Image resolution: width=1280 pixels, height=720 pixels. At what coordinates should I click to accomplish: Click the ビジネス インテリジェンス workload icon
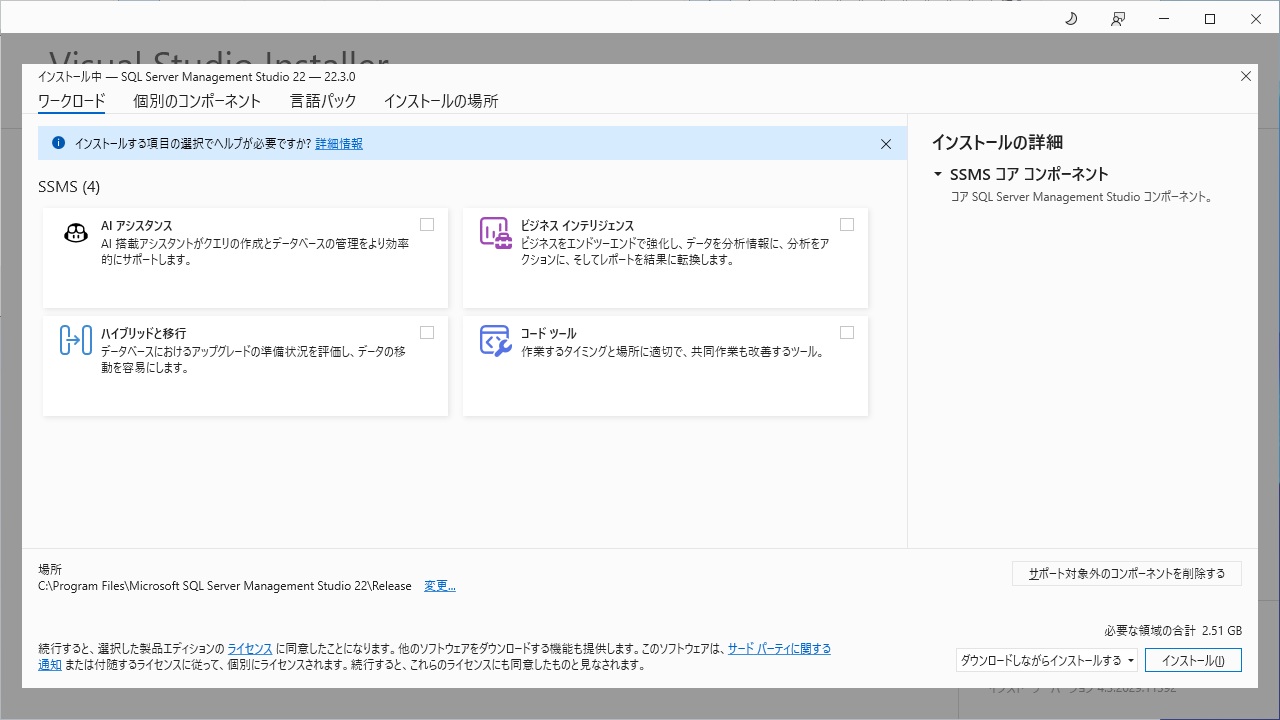coord(495,232)
